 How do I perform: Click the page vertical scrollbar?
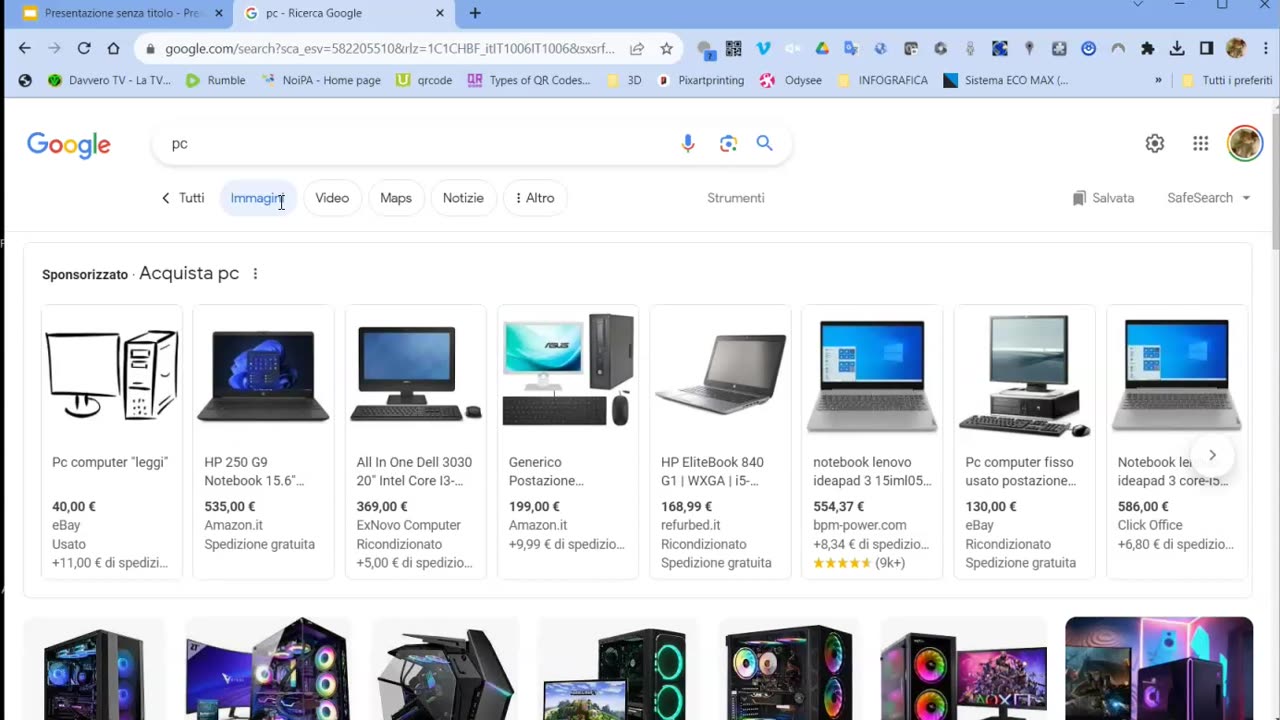click(x=1274, y=180)
